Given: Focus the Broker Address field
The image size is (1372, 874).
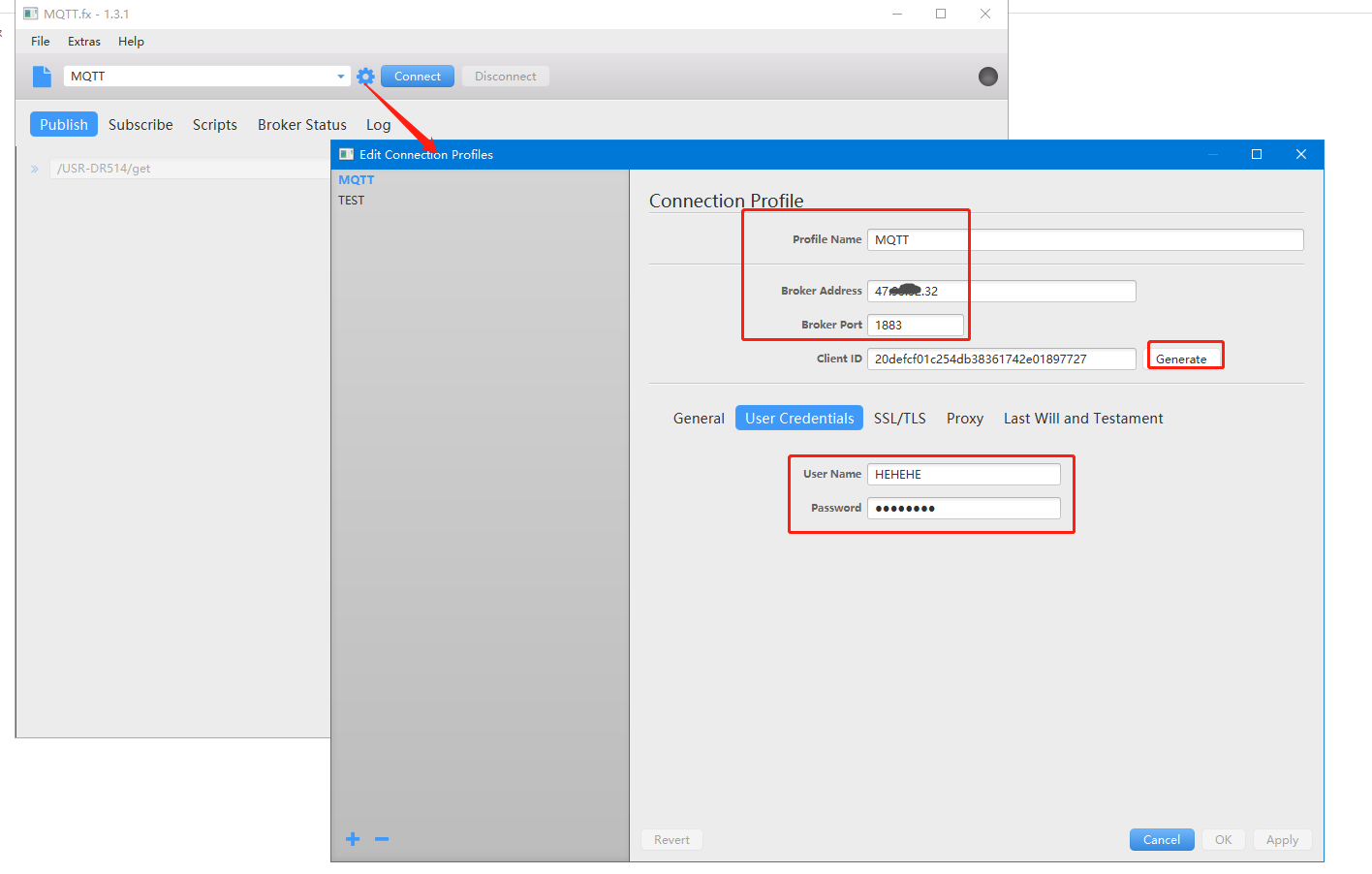Looking at the screenshot, I should [1001, 291].
